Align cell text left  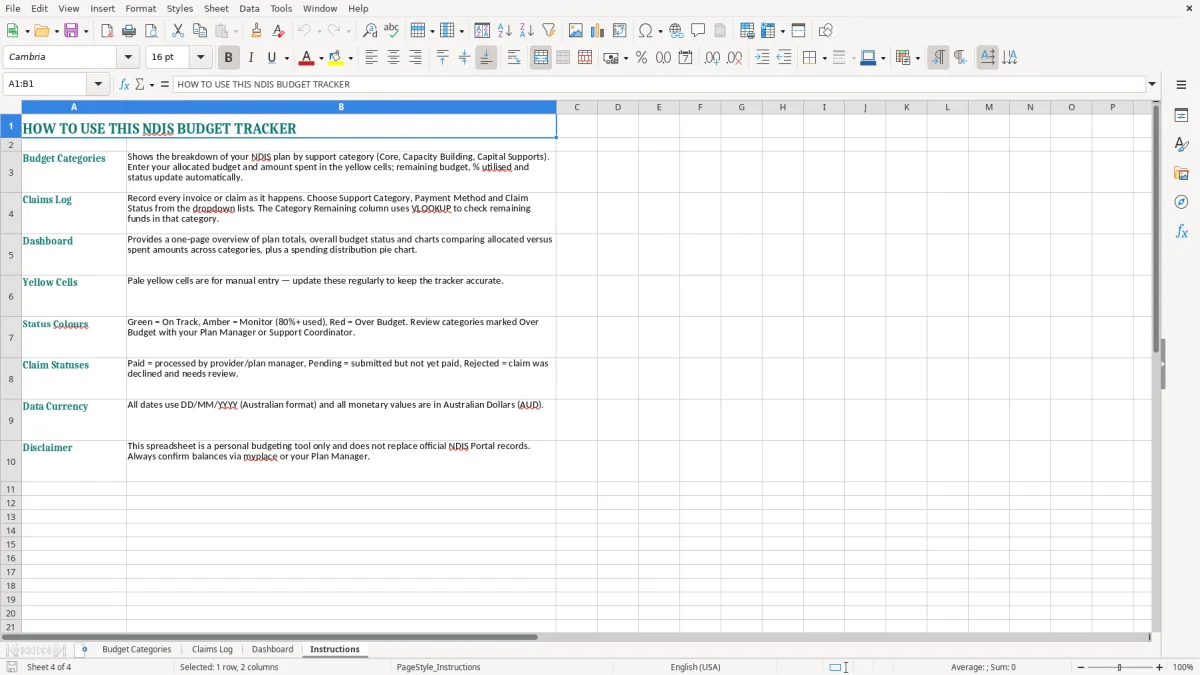pyautogui.click(x=371, y=58)
